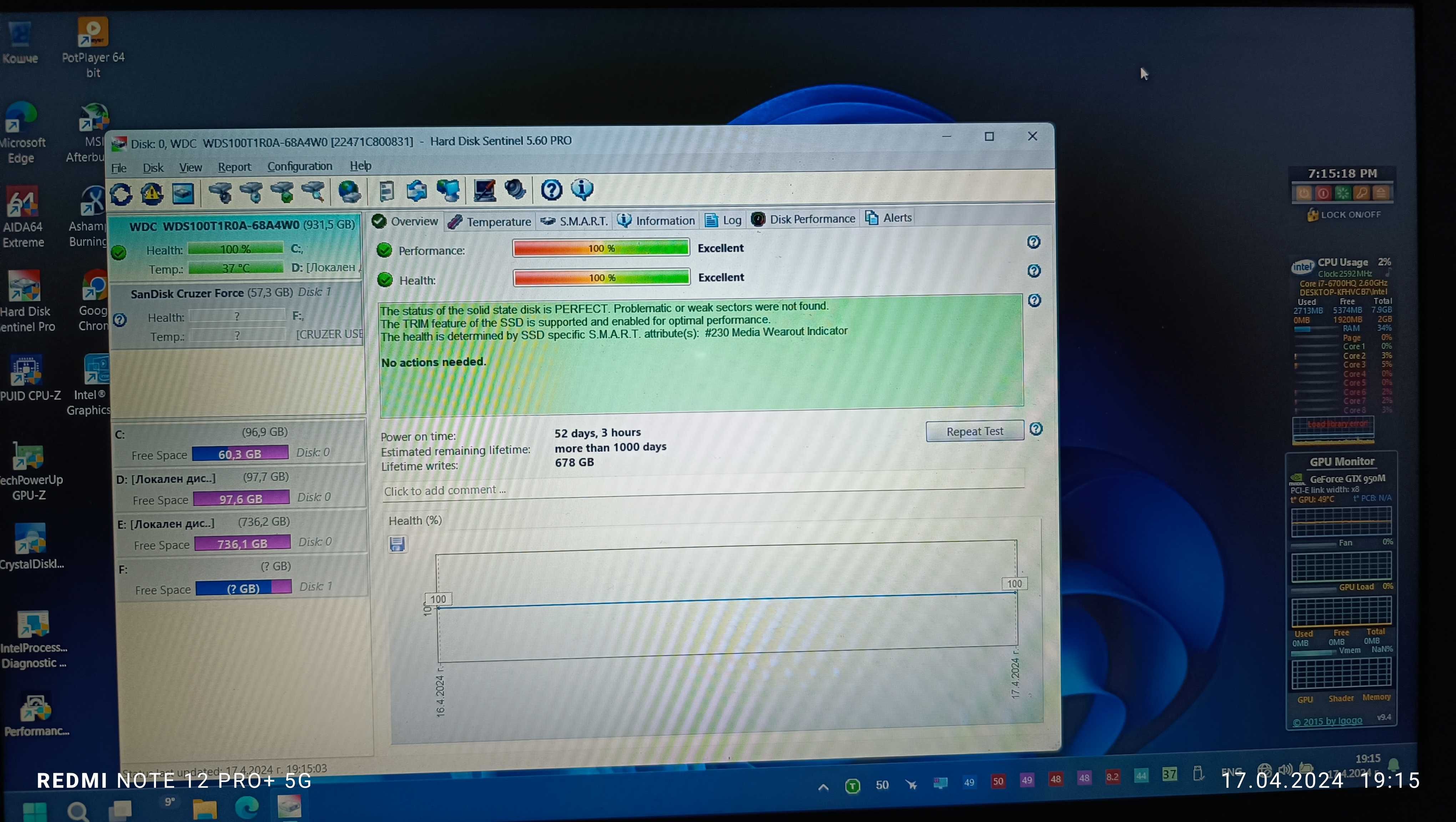Click the C: partition free space bar

[240, 454]
